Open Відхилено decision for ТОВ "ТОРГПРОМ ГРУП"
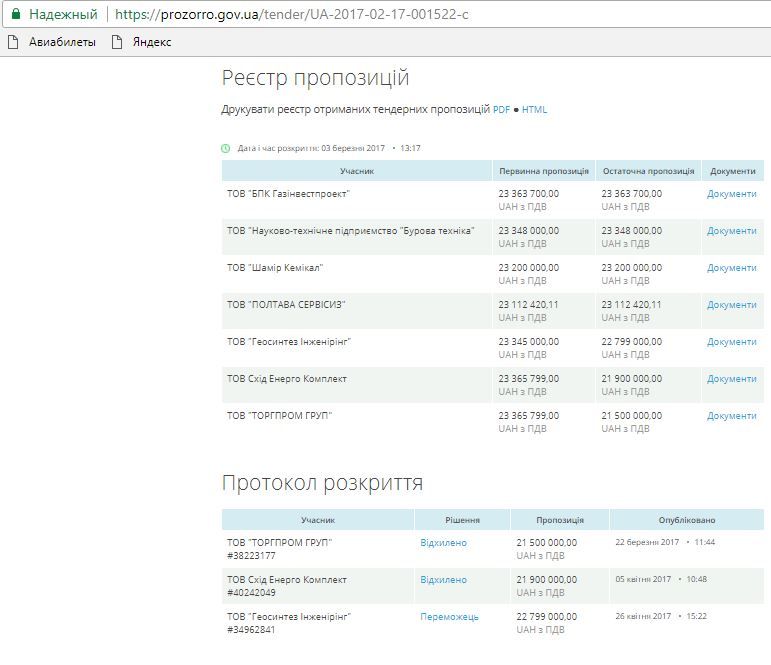Viewport: 771px width, 665px height. click(444, 543)
